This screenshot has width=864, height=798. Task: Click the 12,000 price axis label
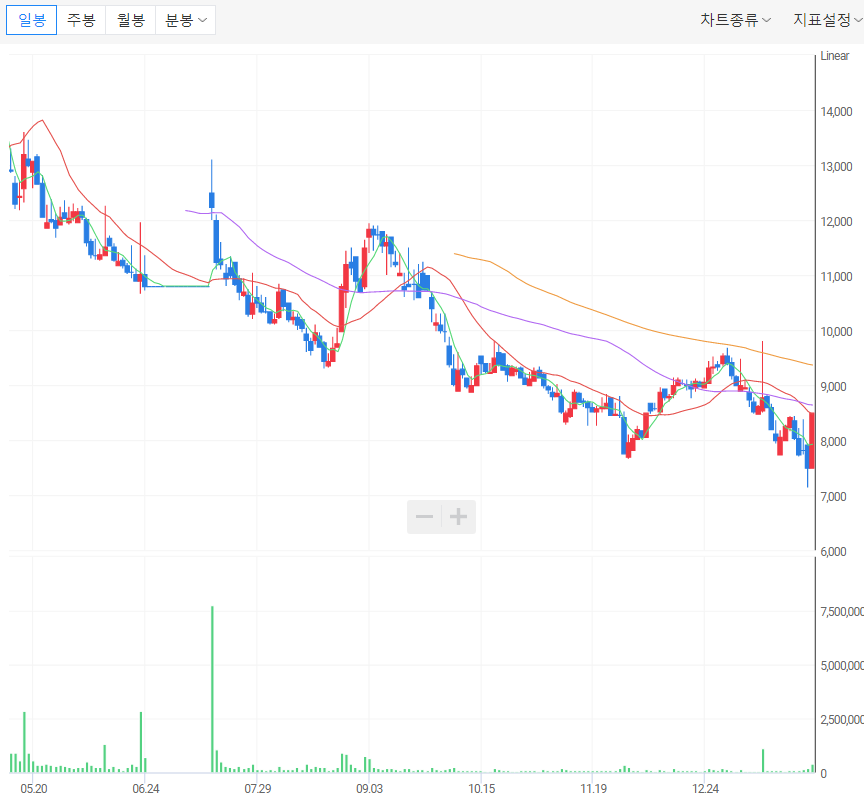click(x=836, y=222)
